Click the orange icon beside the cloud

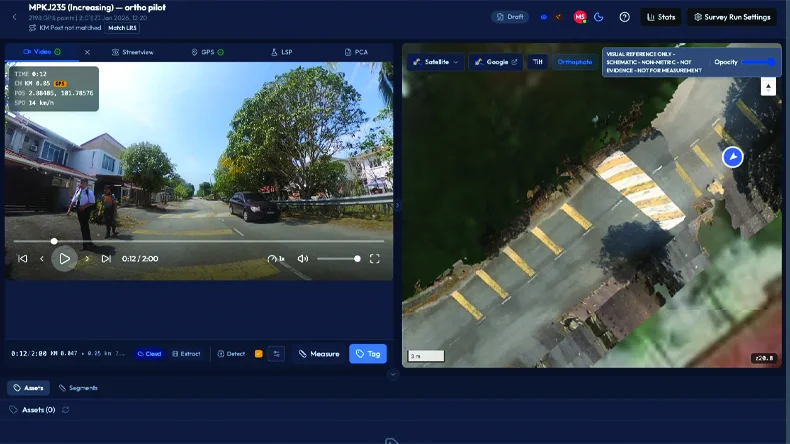point(558,17)
